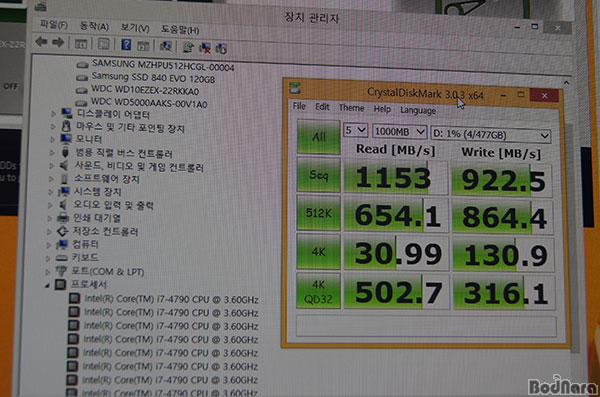Click the back arrow in Device Manager toolbar

tap(41, 42)
